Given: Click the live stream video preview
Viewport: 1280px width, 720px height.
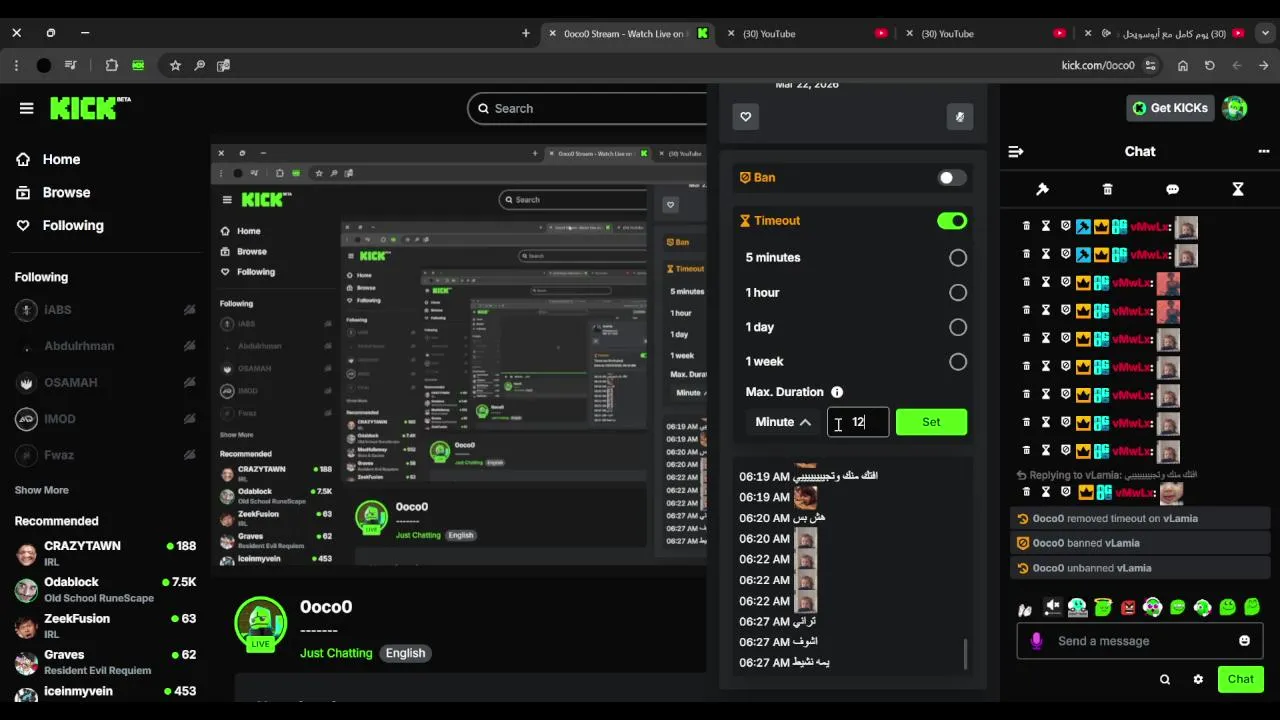Looking at the screenshot, I should (458, 353).
